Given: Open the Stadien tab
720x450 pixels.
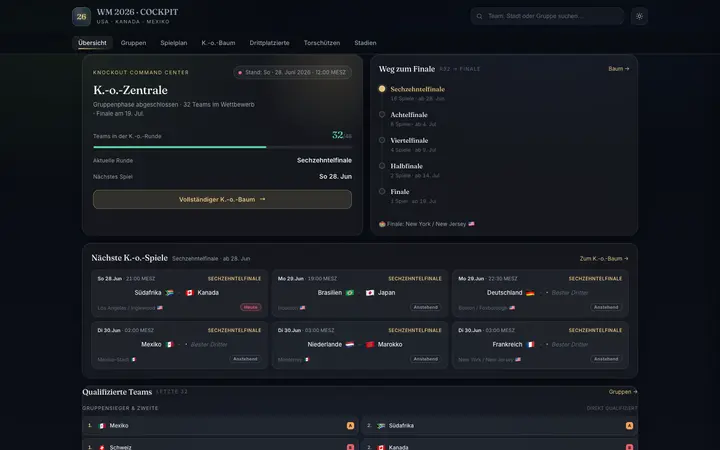Looking at the screenshot, I should click(365, 43).
